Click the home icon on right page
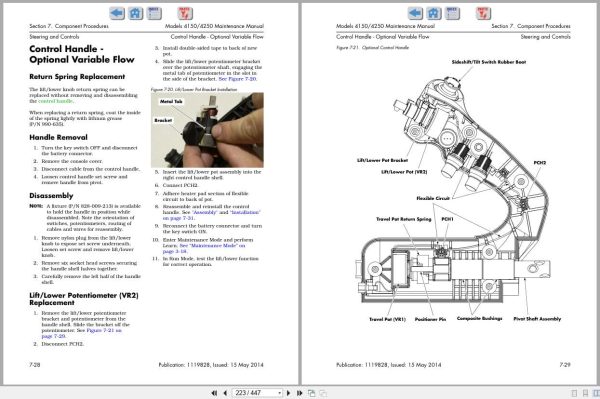Viewport: 600px width, 399px height. [x=434, y=13]
